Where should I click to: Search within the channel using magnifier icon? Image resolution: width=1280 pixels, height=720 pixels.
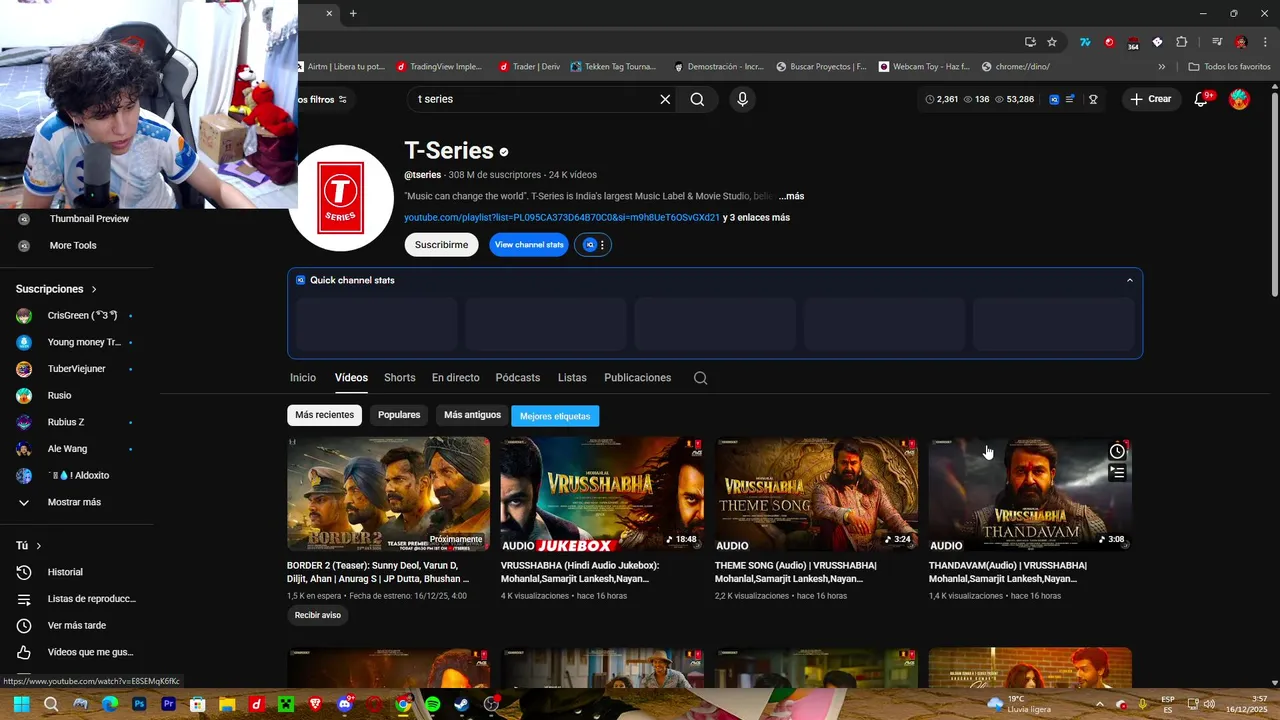pyautogui.click(x=700, y=378)
